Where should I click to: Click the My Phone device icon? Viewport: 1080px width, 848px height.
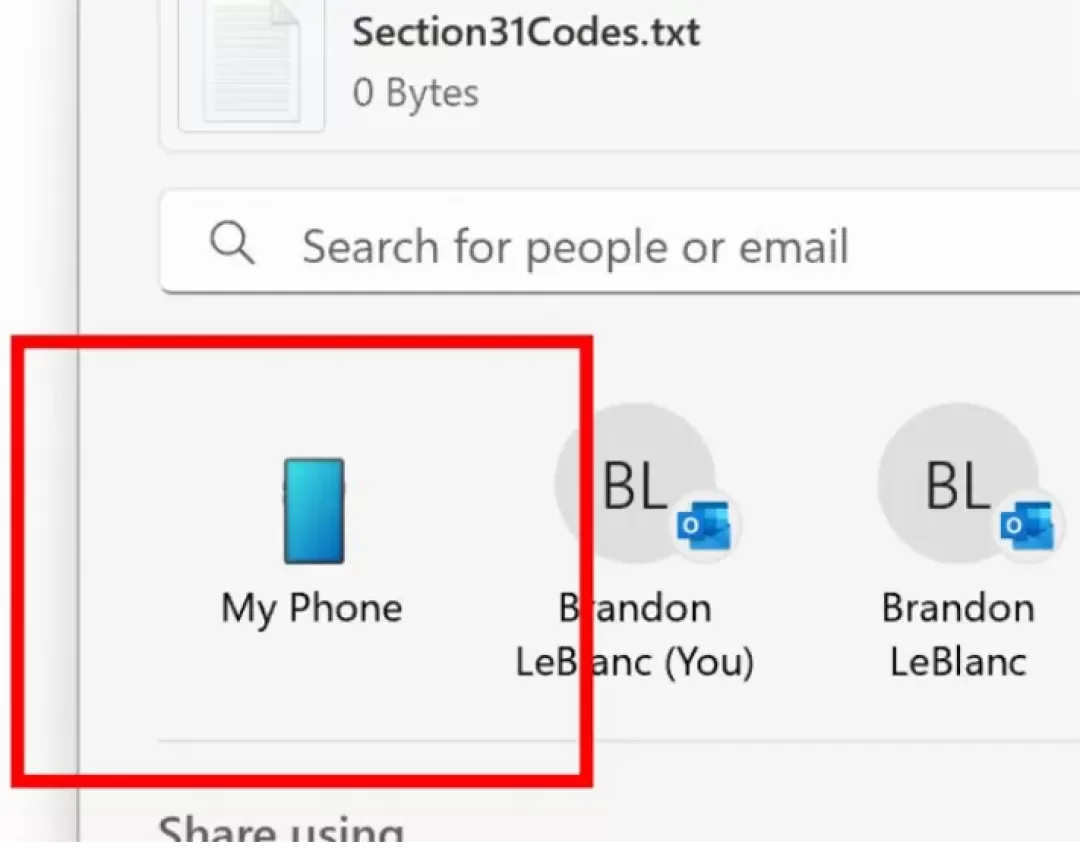[x=314, y=510]
